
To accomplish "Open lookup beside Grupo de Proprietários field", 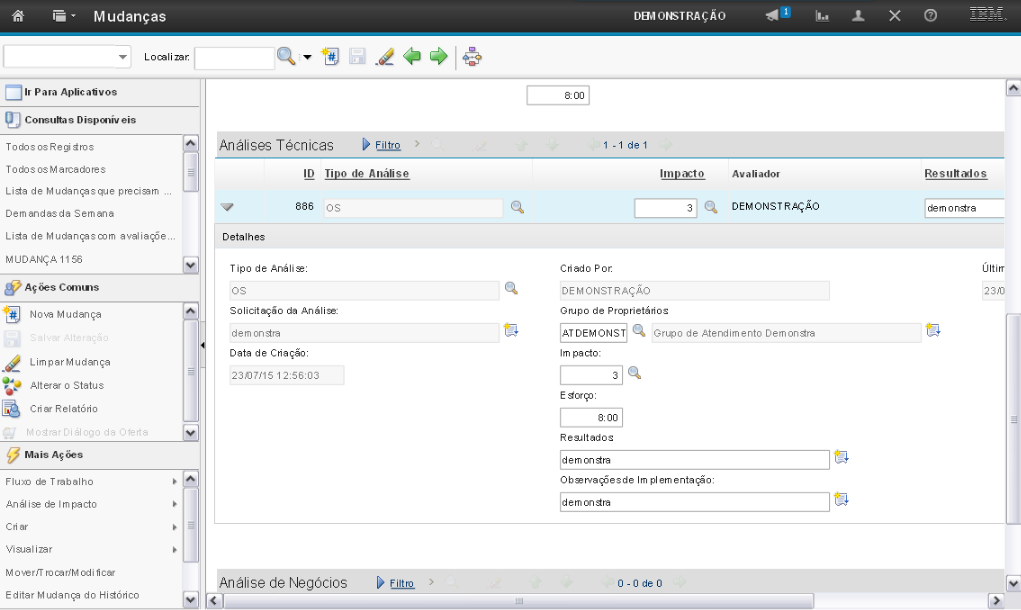I will [x=639, y=331].
